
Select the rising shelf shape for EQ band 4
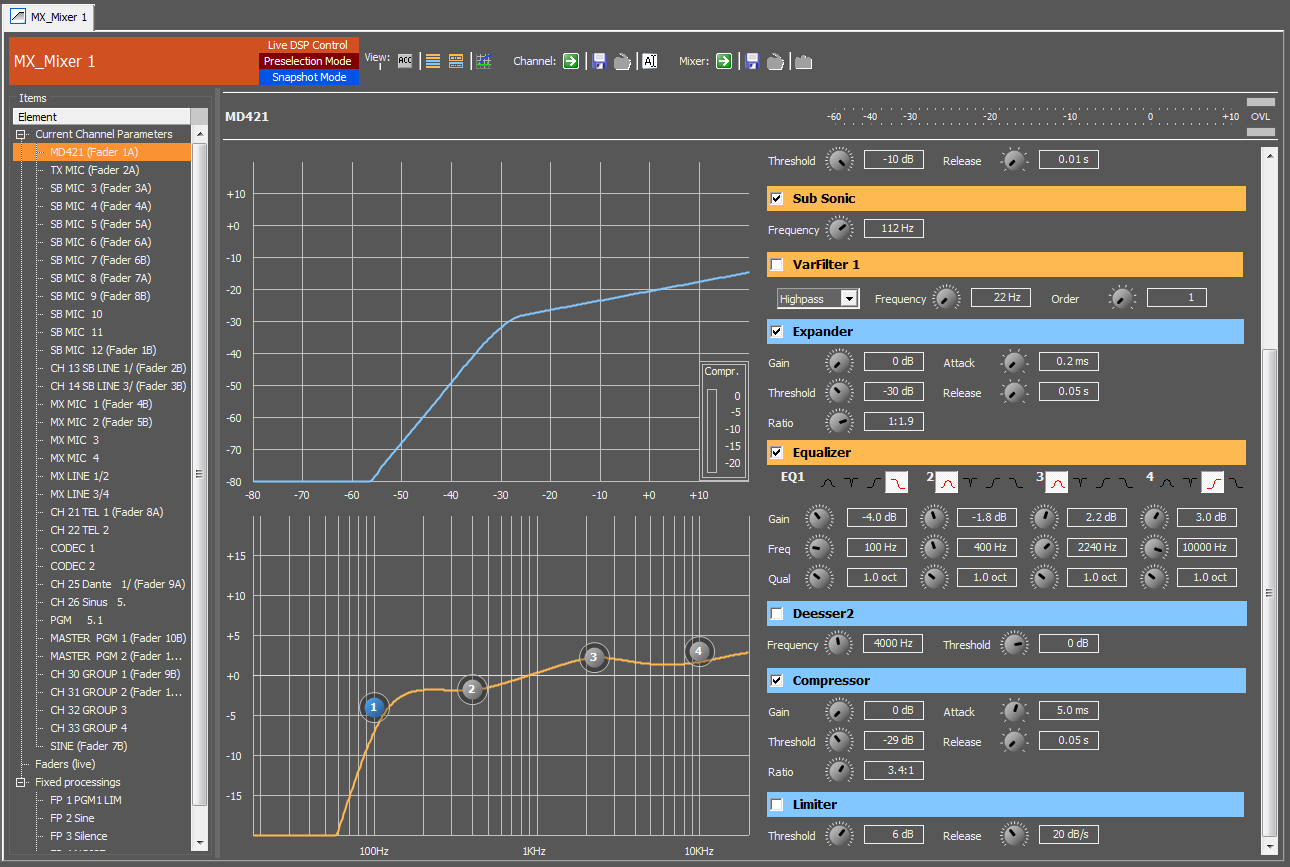click(x=1213, y=483)
